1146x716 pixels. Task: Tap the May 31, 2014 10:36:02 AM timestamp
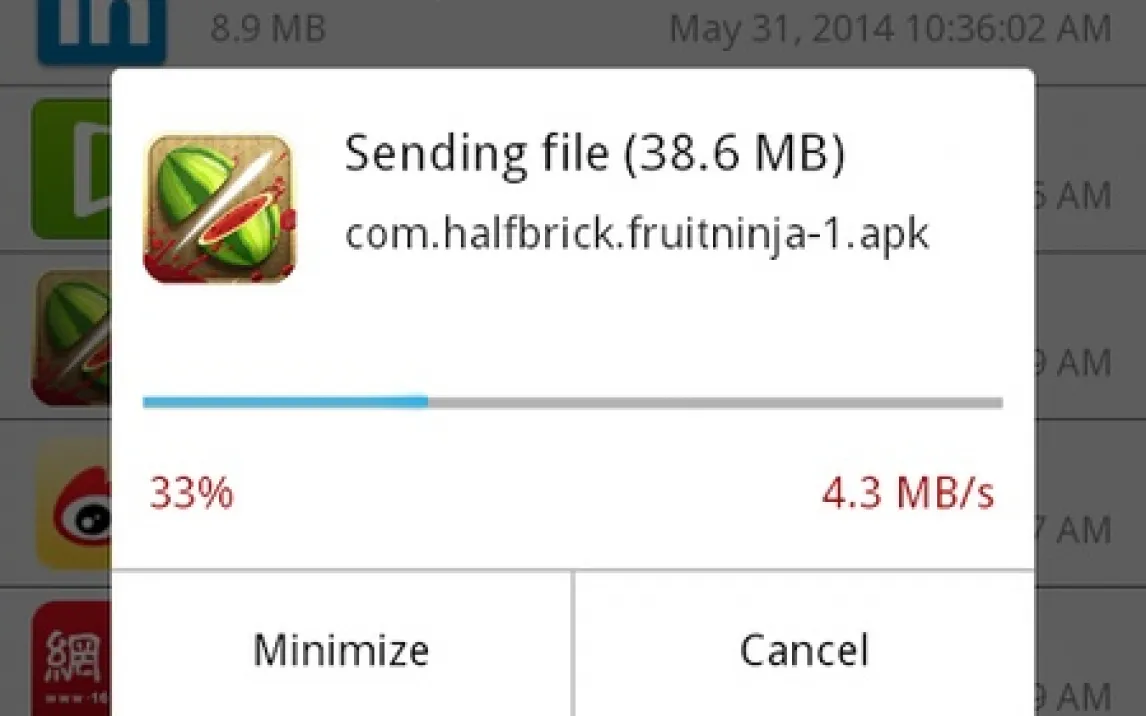pyautogui.click(x=890, y=29)
